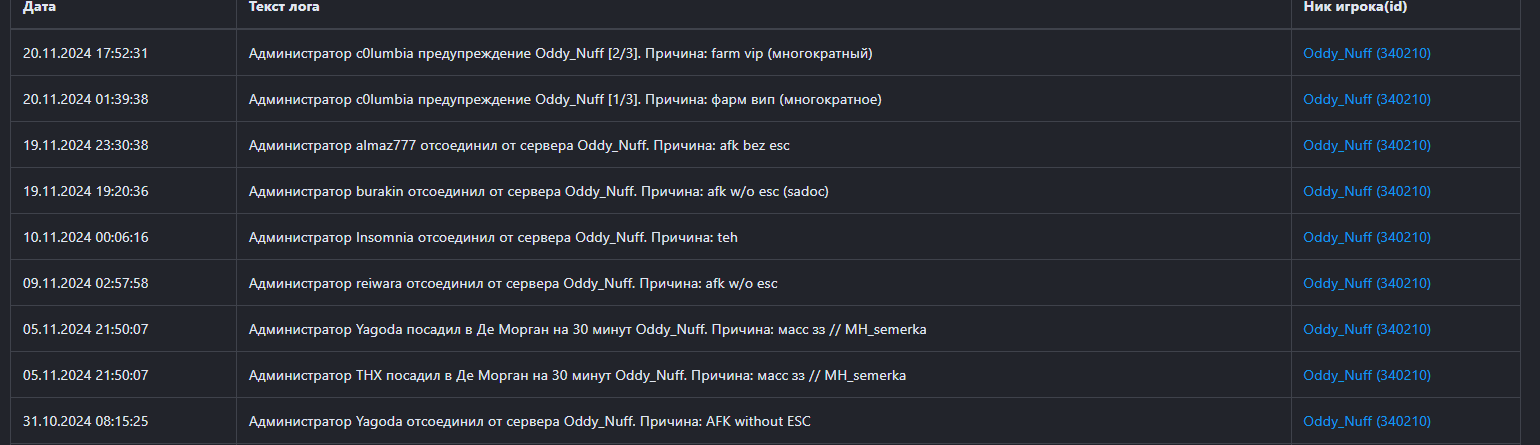Image resolution: width=1540 pixels, height=445 pixels.
Task: Click the date 19.11.2024 23:30:38
Action: point(85,145)
